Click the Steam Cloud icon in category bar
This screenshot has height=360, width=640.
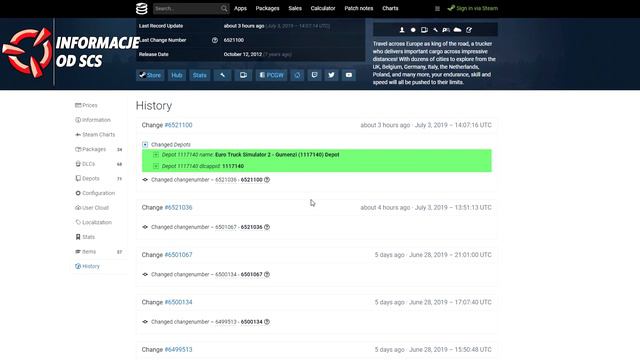[458, 30]
